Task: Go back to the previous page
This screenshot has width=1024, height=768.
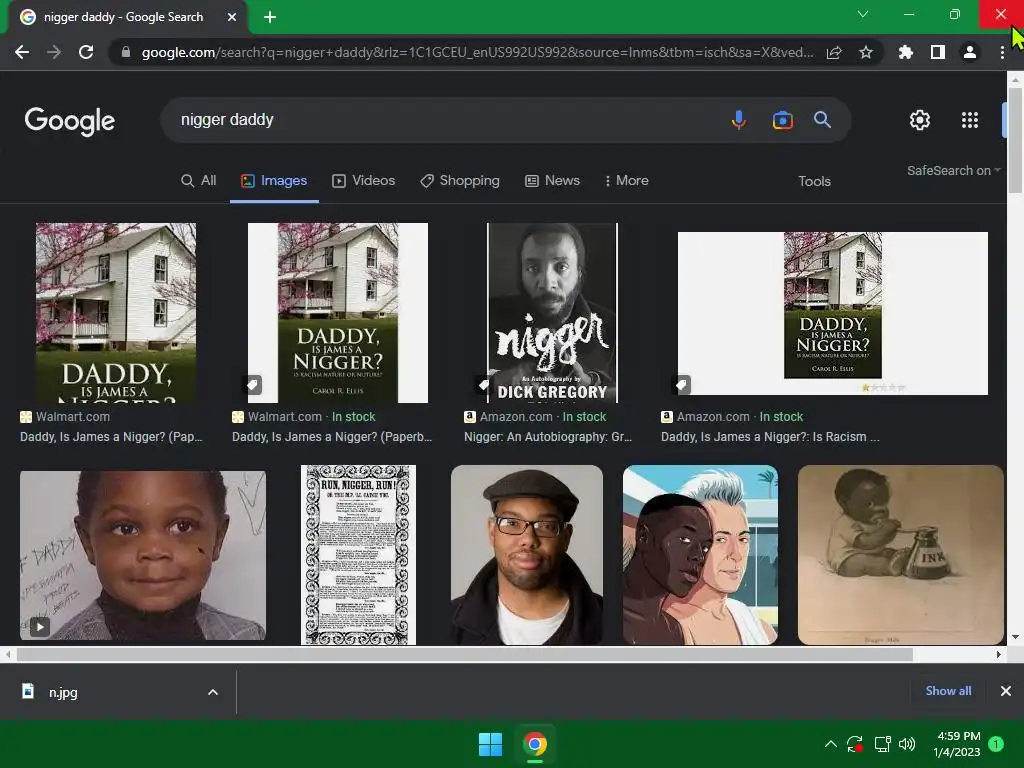Action: [22, 52]
